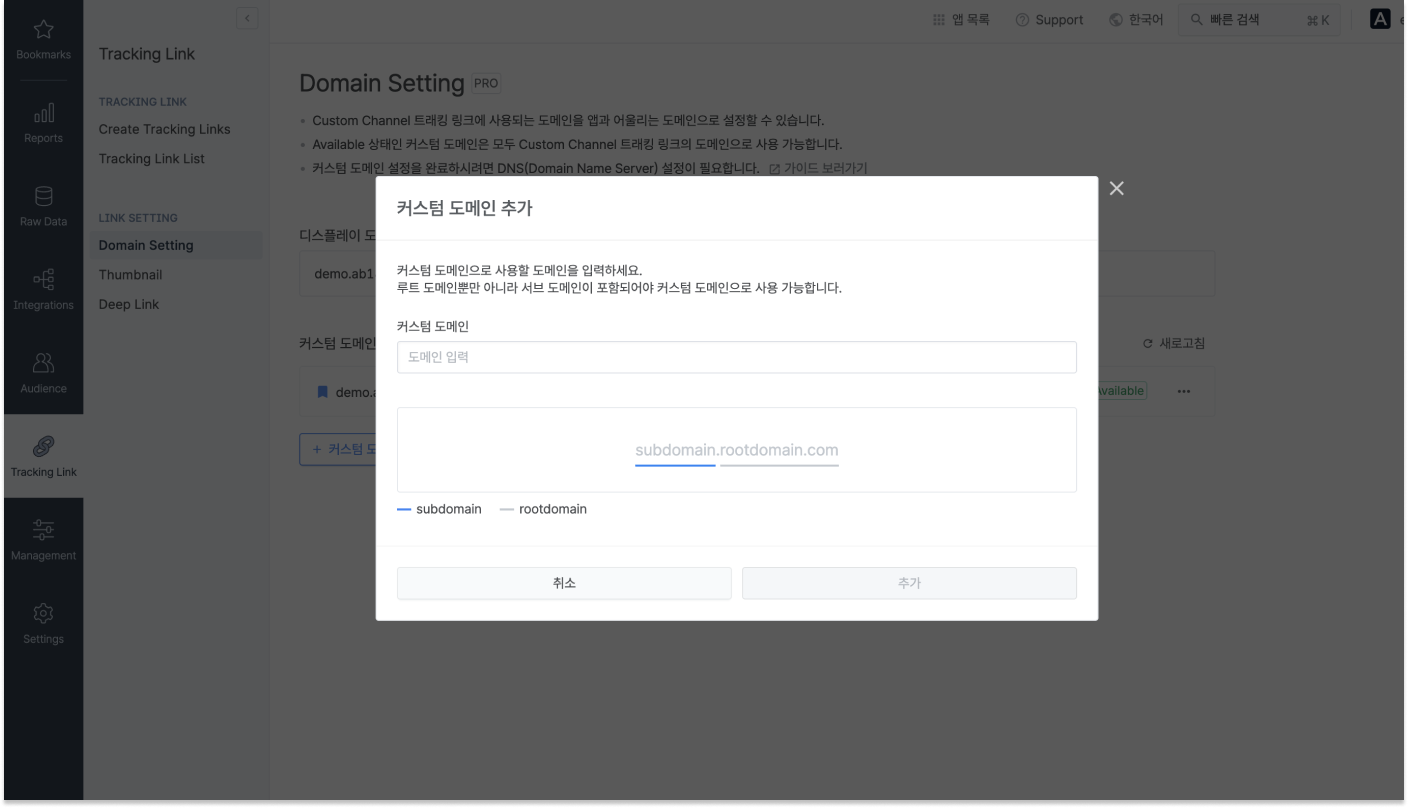Open Support in top bar

tap(1049, 20)
